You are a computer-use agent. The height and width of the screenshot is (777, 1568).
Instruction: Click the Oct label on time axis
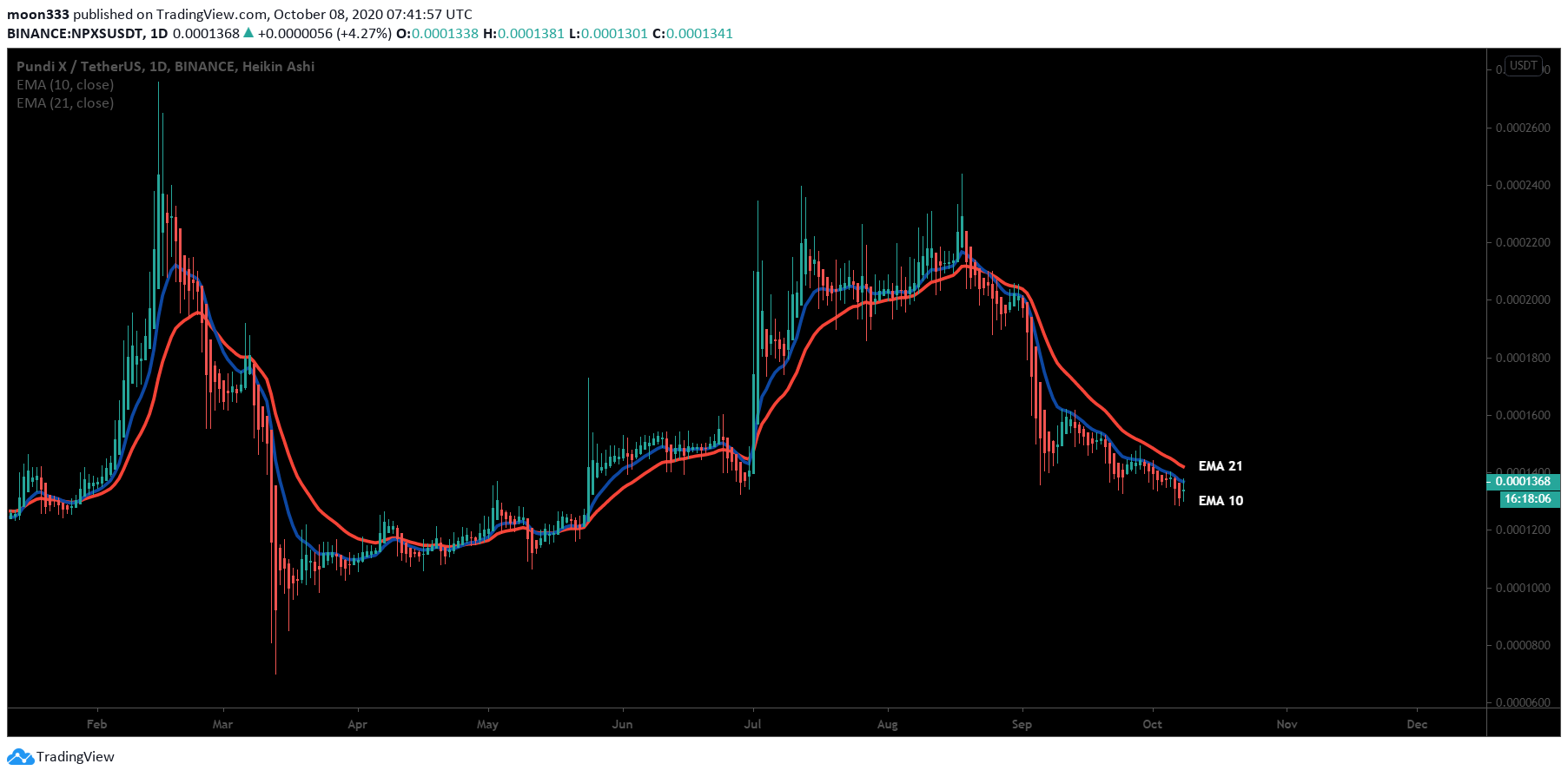point(1152,724)
